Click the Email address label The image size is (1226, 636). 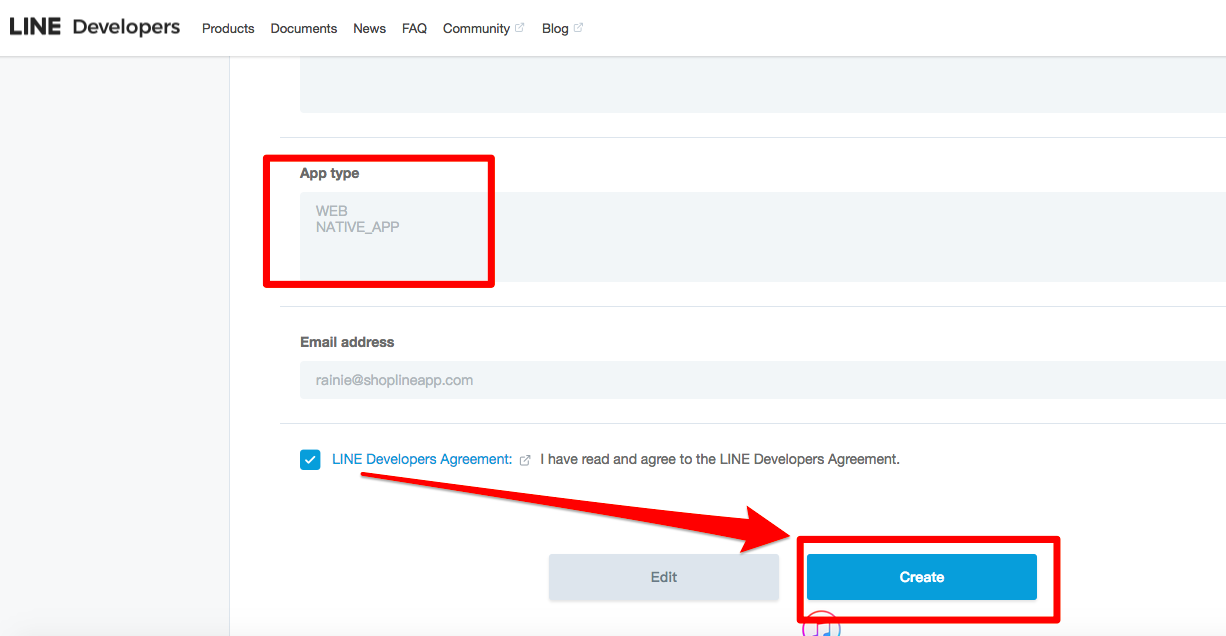(x=347, y=342)
